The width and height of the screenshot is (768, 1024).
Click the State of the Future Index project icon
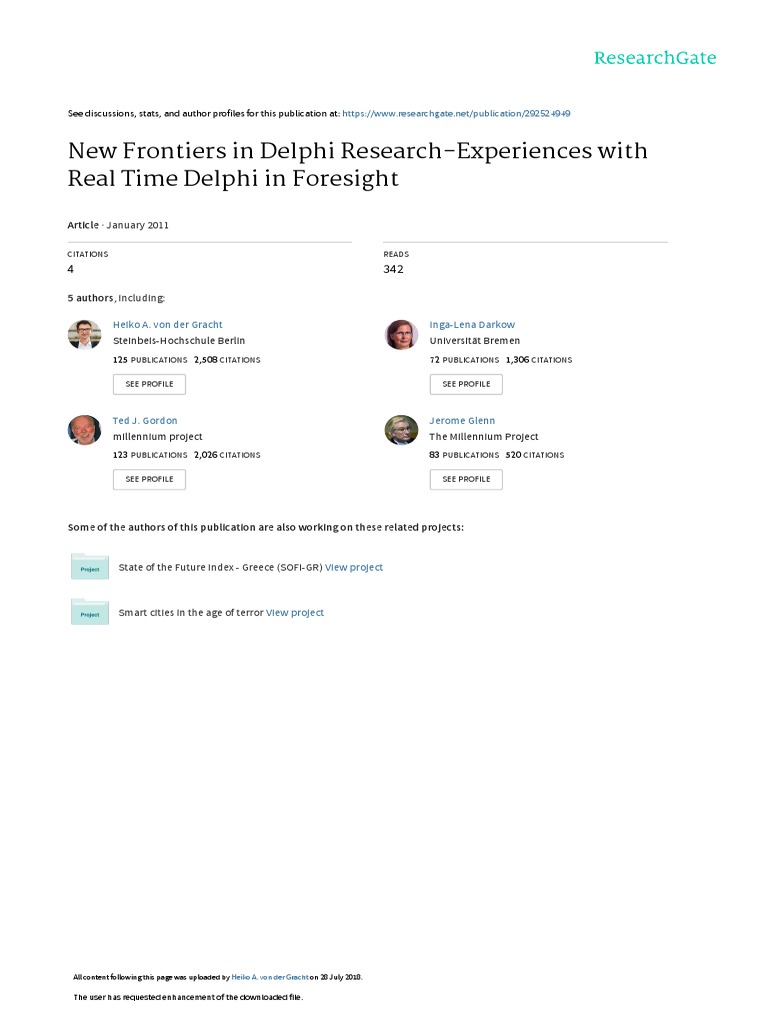click(90, 567)
